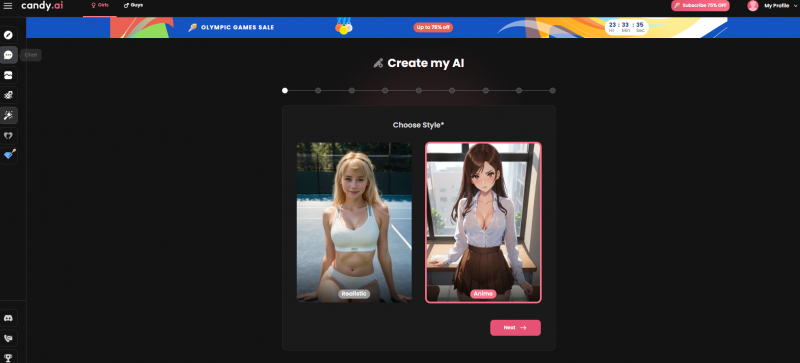Click the Create my AI heading
This screenshot has width=800, height=363.
pyautogui.click(x=426, y=63)
